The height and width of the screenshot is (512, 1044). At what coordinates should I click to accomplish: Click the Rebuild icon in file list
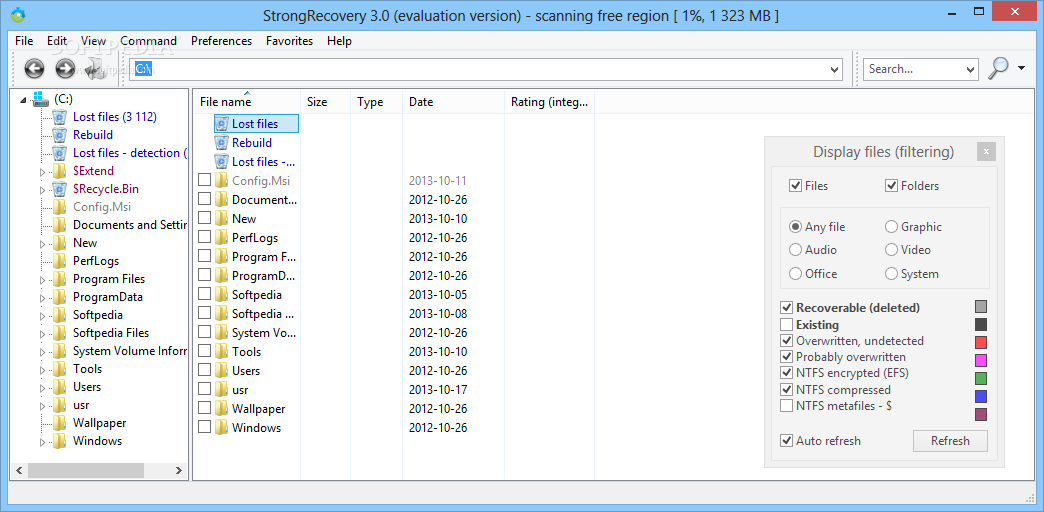click(x=222, y=142)
